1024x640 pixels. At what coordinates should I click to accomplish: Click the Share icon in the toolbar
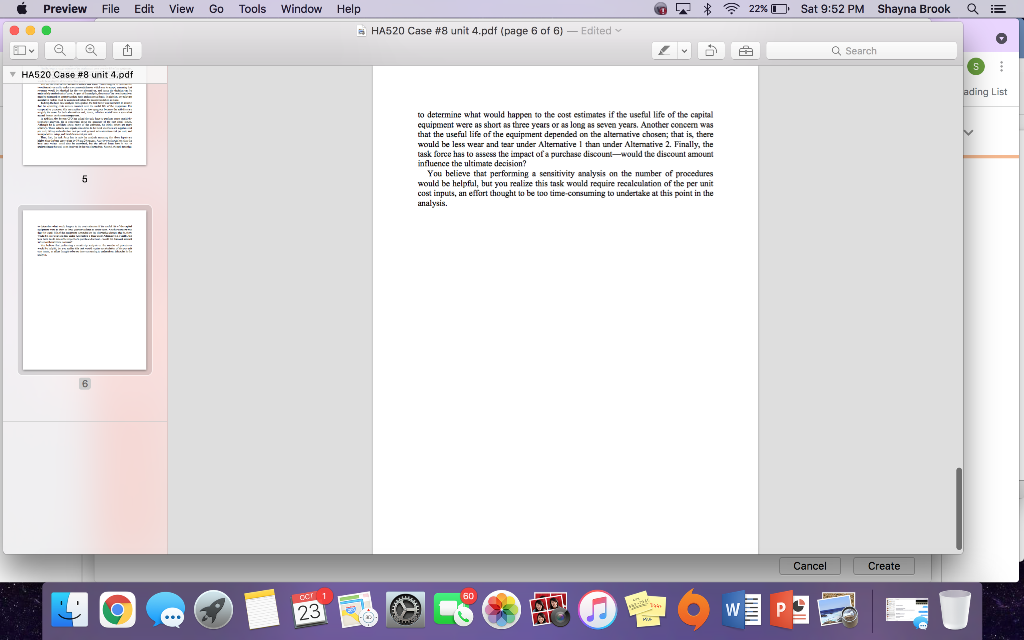coord(125,50)
